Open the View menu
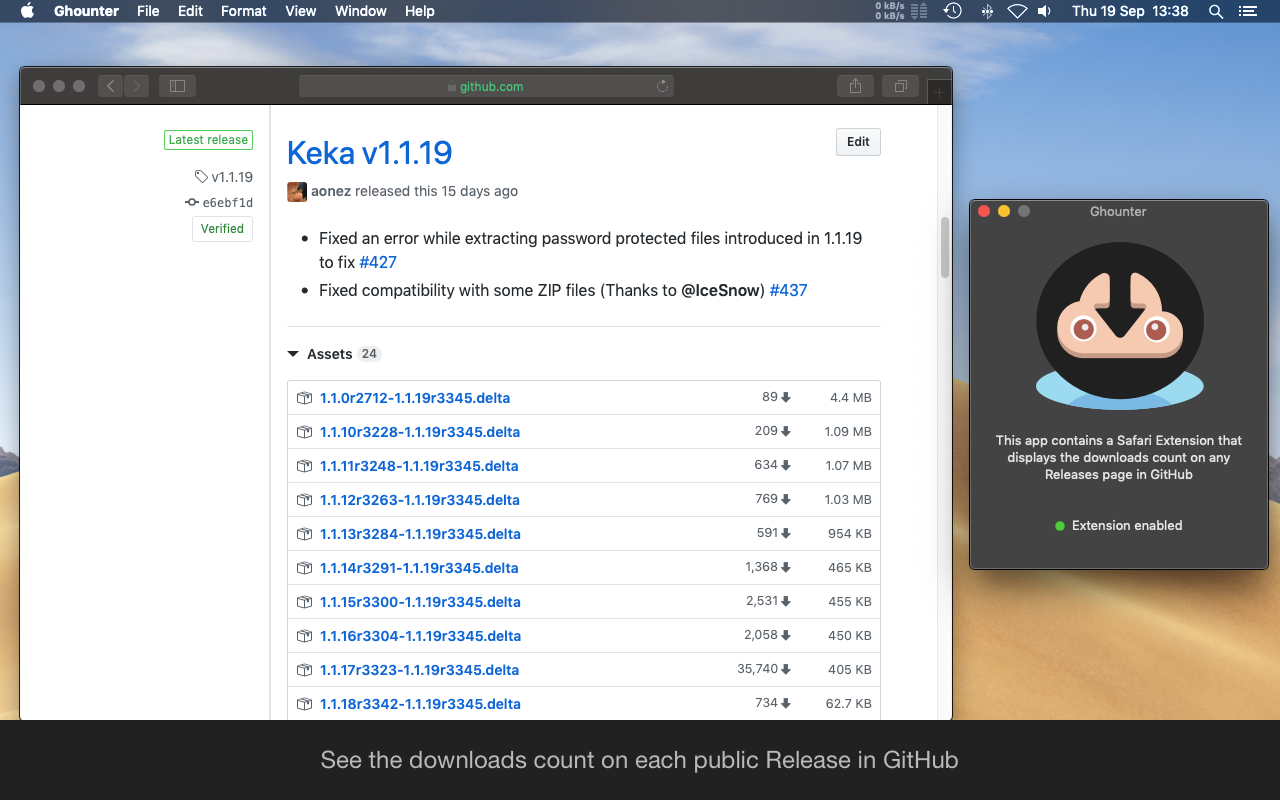Screen dimensions: 1280x800 (x=301, y=11)
